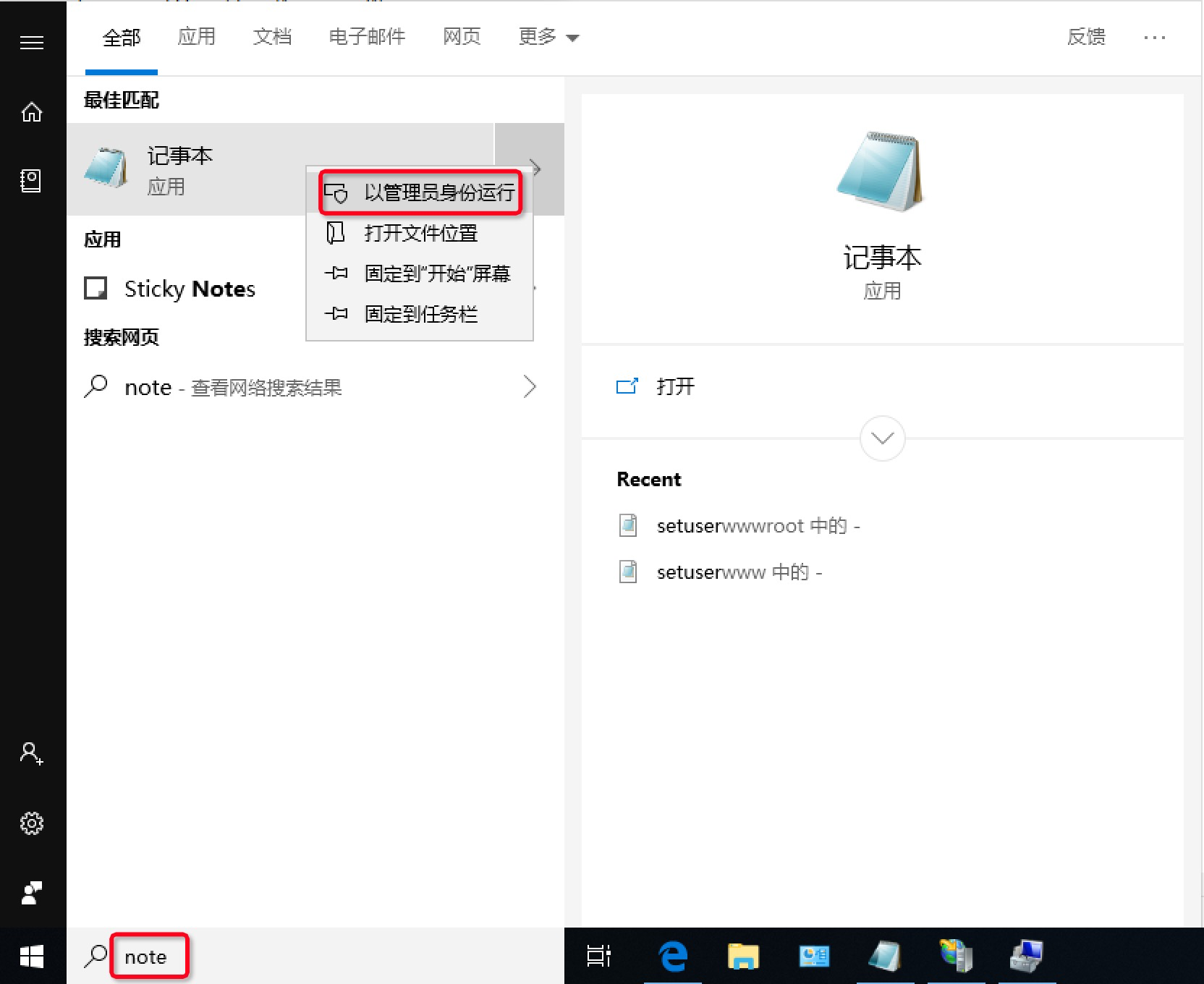Expand the arrow next to 记事本 result
Image resolution: width=1204 pixels, height=984 pixels.
[535, 169]
